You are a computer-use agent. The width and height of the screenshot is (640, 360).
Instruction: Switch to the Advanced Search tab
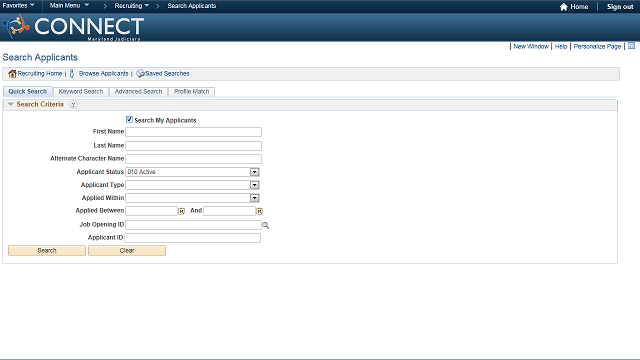click(x=138, y=91)
